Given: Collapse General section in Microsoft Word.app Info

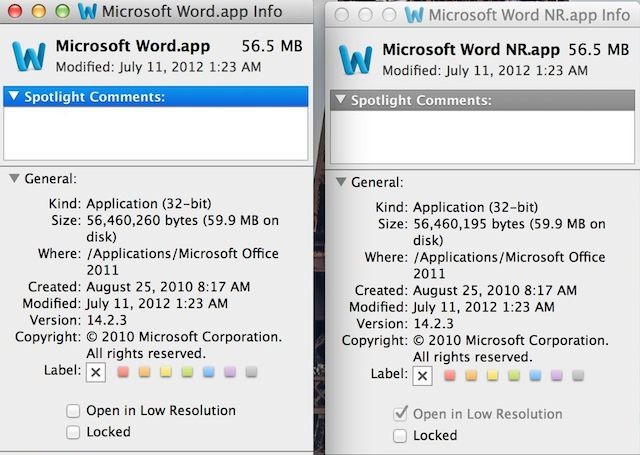Looking at the screenshot, I should click(x=14, y=178).
